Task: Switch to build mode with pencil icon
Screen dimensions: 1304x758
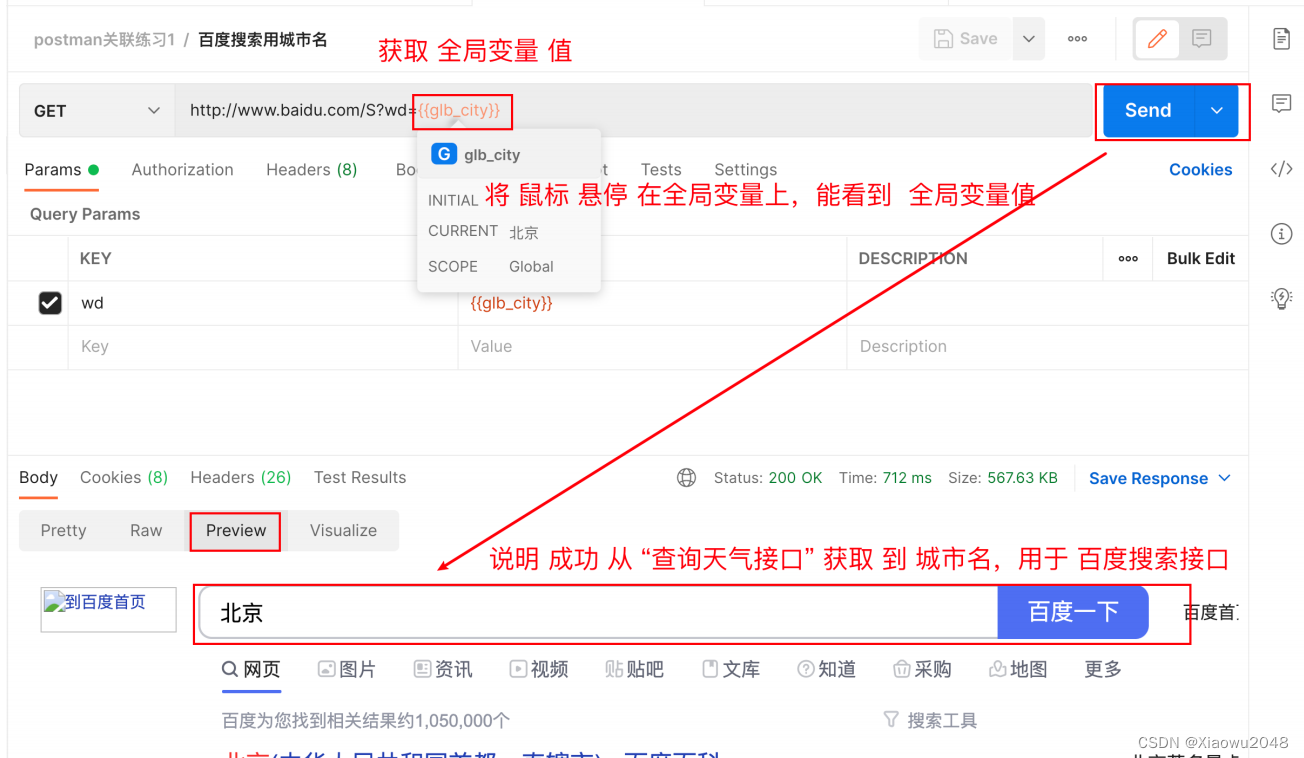Action: [1158, 39]
